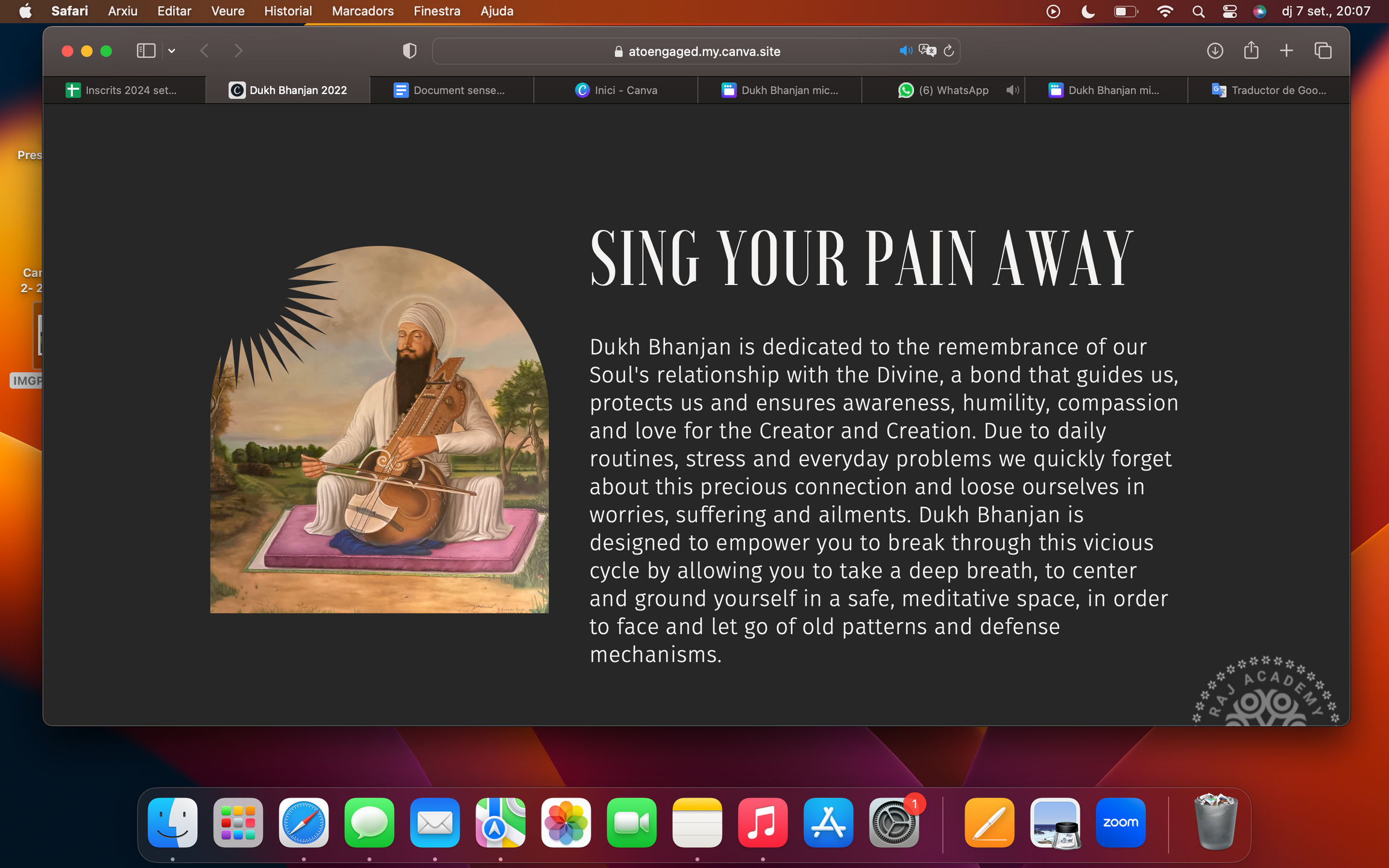Viewport: 1389px width, 868px height.
Task: Open the (6) WhatsApp tab
Action: pyautogui.click(x=943, y=90)
